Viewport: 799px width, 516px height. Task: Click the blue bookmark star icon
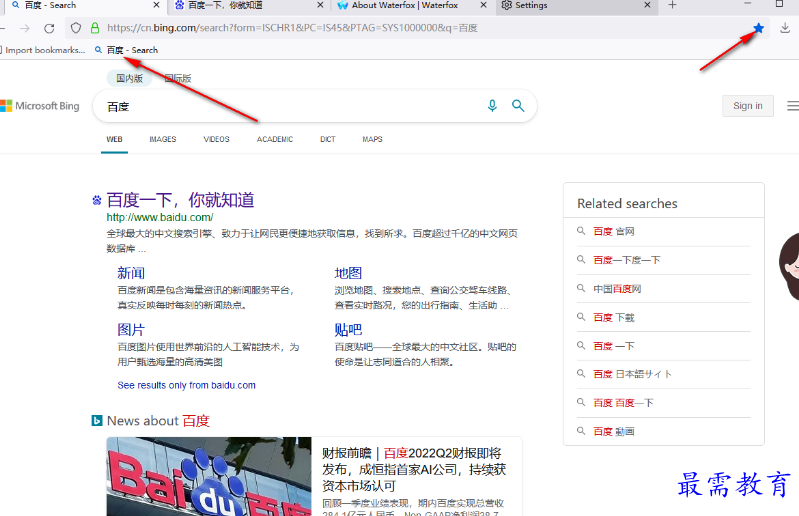(758, 28)
